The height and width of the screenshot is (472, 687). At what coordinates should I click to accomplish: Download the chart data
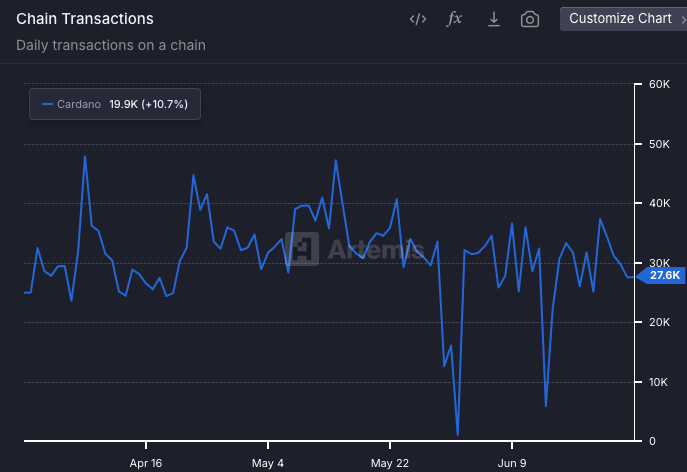click(494, 19)
